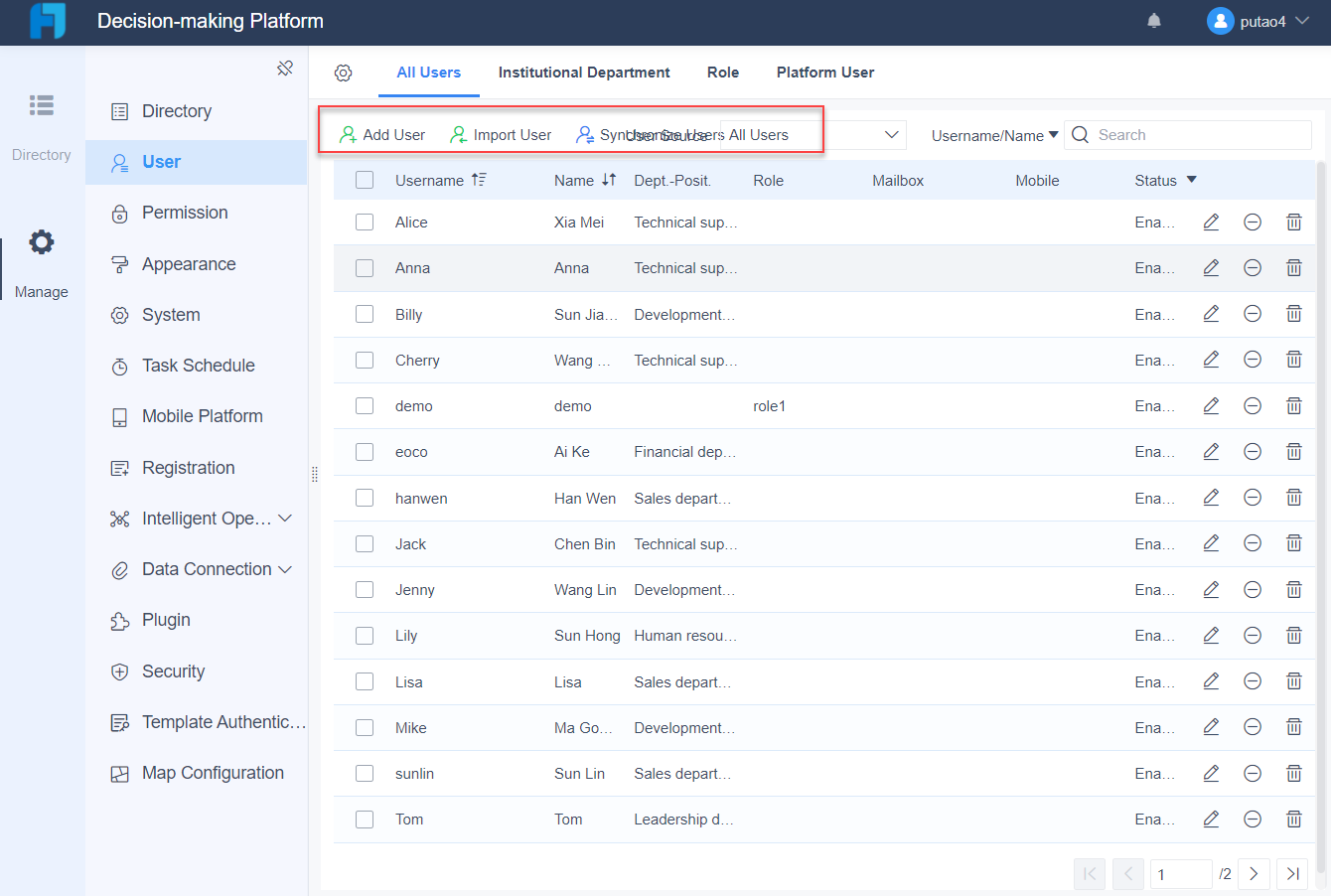
Task: Select the header checkbox to select all users
Action: click(x=365, y=180)
